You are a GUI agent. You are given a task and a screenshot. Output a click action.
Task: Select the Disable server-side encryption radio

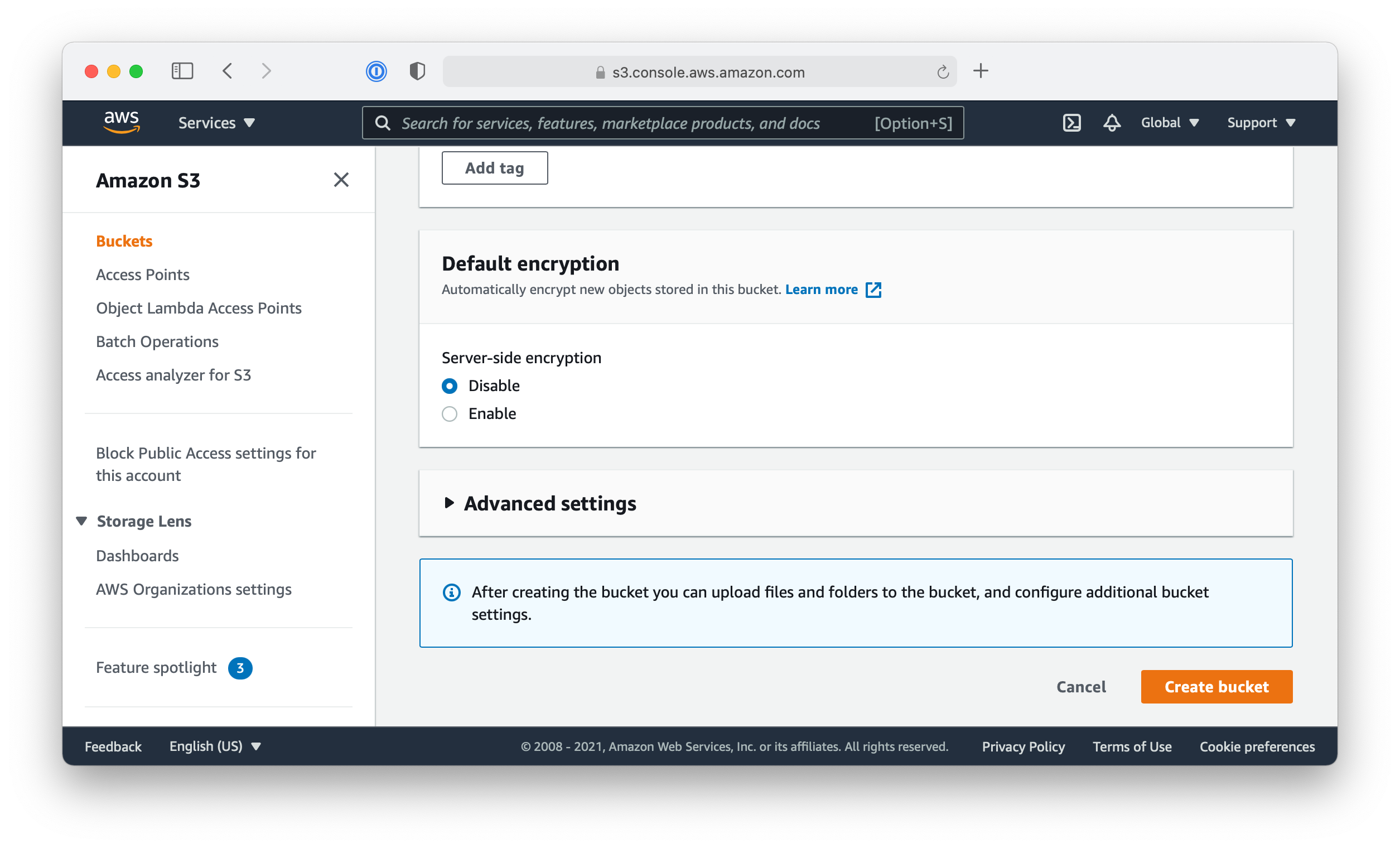tap(449, 385)
